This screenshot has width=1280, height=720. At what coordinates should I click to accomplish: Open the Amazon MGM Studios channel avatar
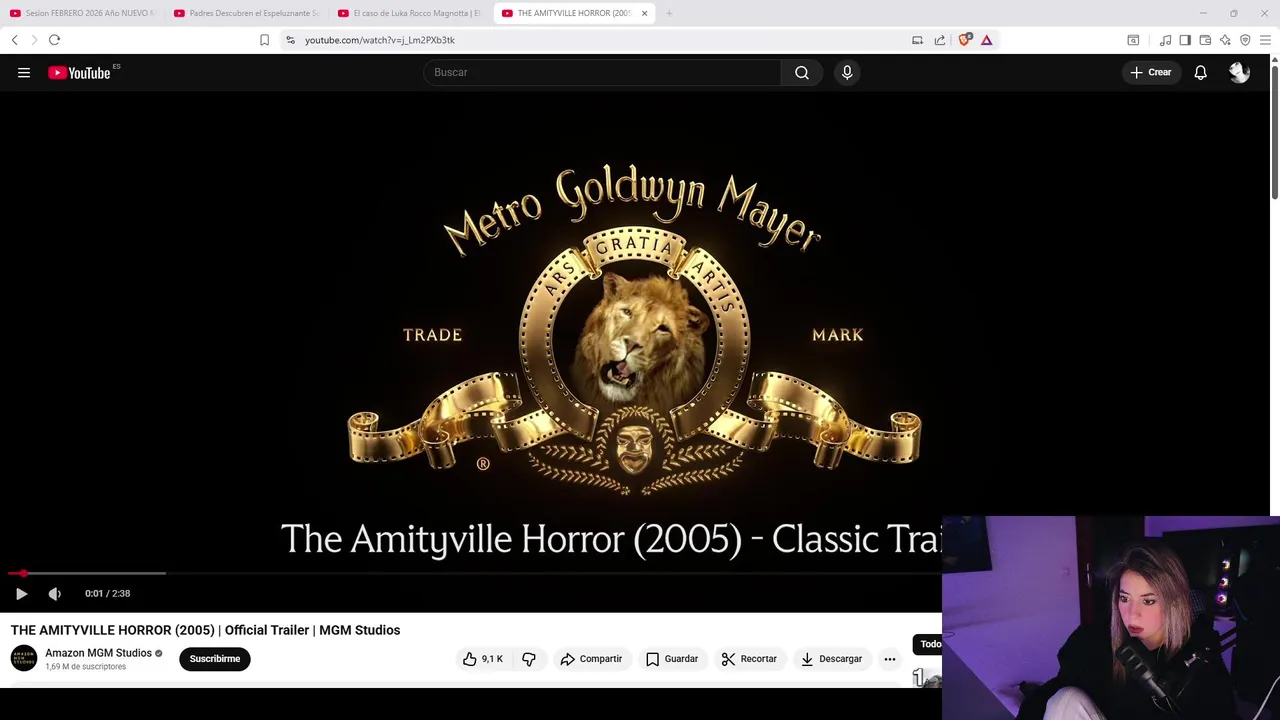coord(23,658)
